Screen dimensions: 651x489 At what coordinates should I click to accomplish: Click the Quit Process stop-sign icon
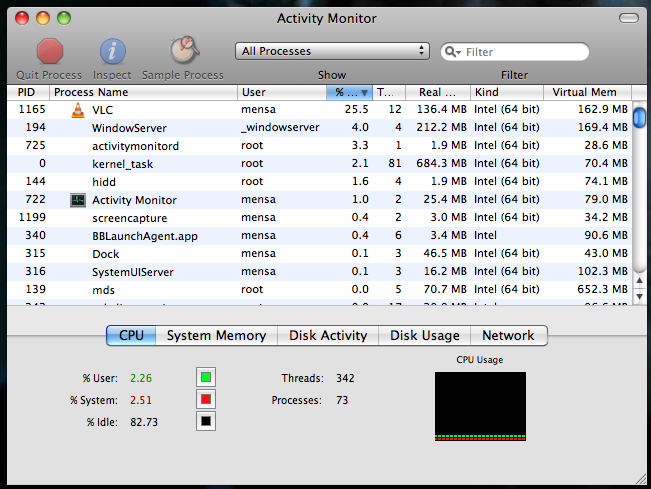50,51
